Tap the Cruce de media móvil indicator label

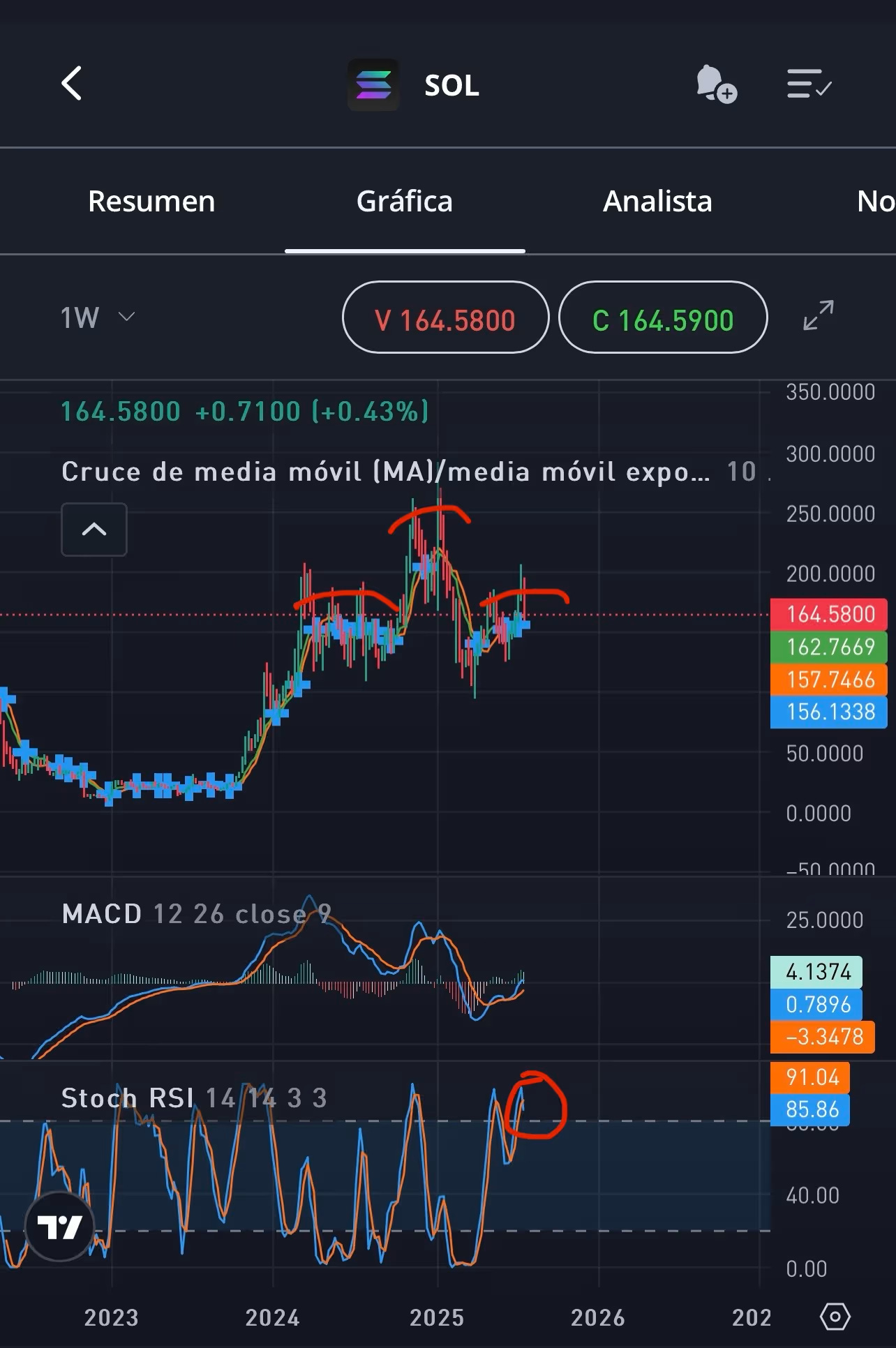[x=385, y=472]
